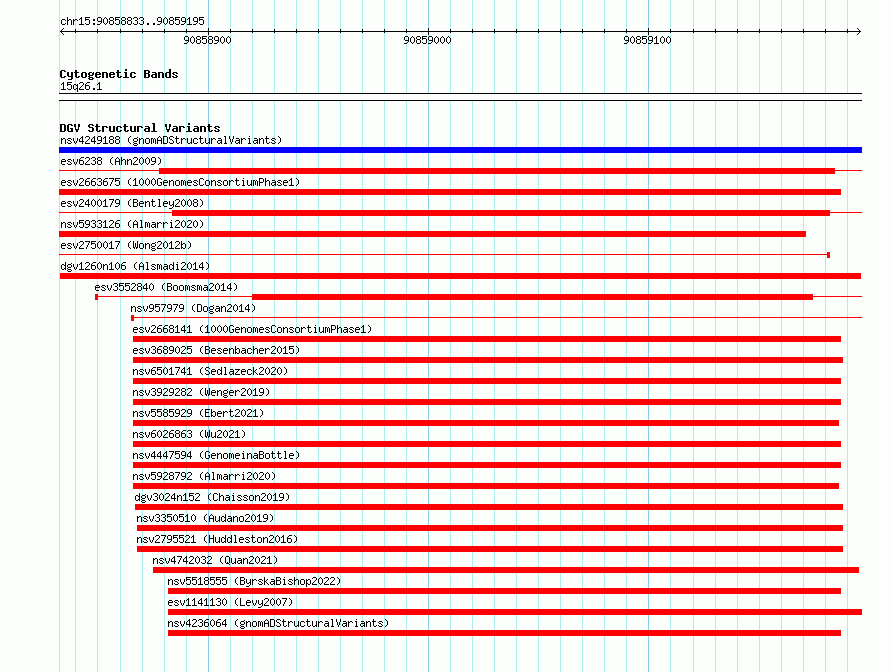Open nsv5585929 (Ebert2021) label
Viewport: 890px width, 672px height.
pos(198,413)
